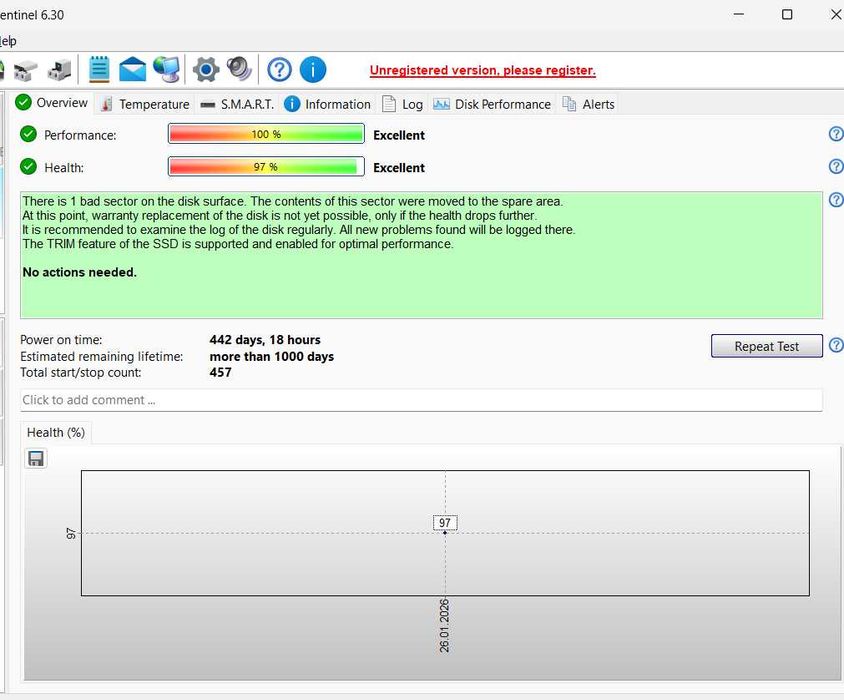Click help icon beside the green status text
The height and width of the screenshot is (700, 844).
[836, 200]
